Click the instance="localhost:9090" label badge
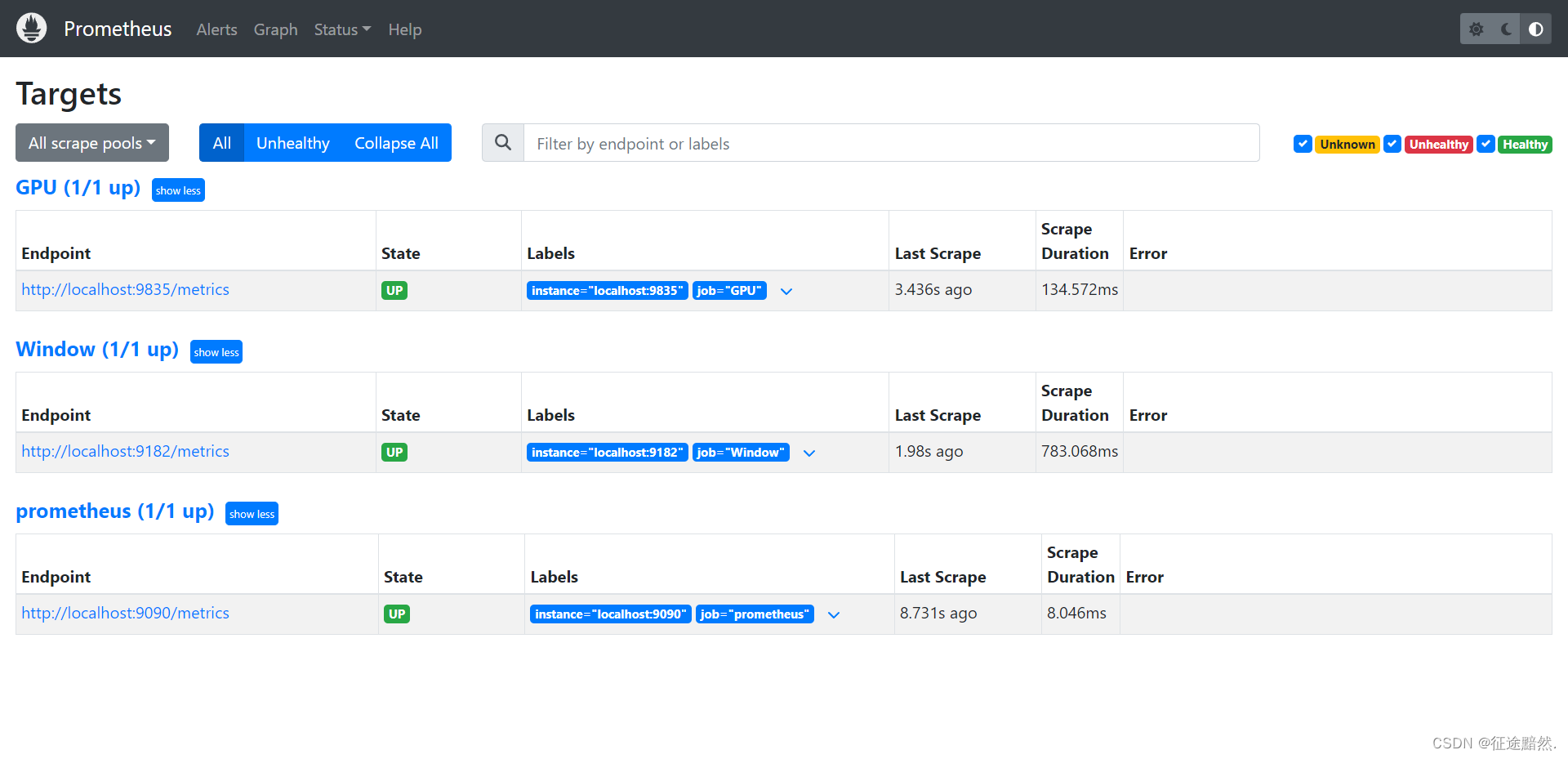The image size is (1568, 759). tap(611, 614)
